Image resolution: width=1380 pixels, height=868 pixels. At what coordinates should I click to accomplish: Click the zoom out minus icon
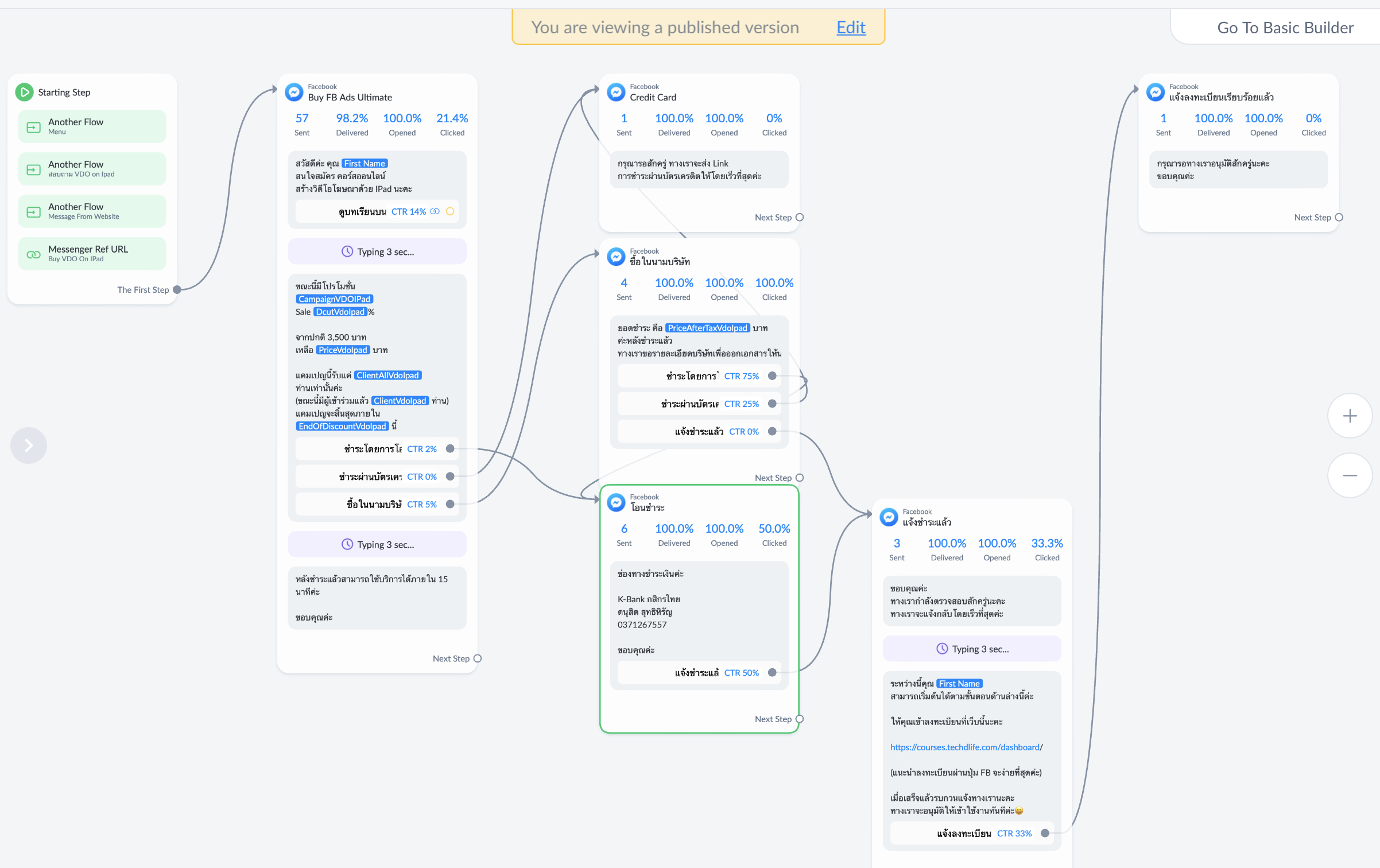click(x=1350, y=475)
